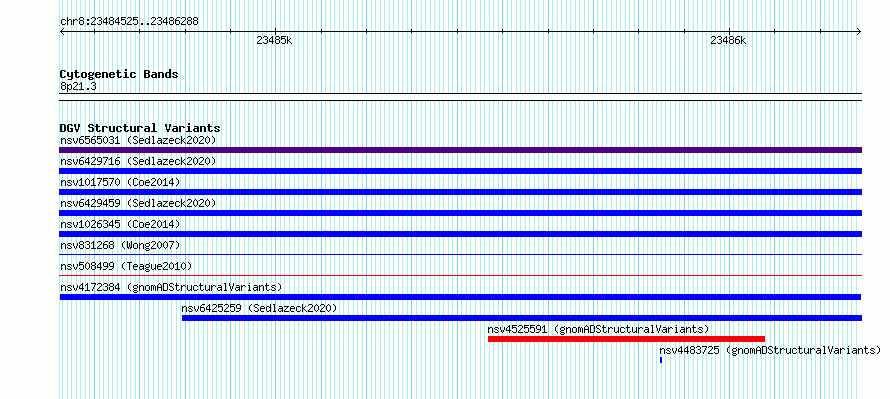This screenshot has height=399, width=890.
Task: Click the 23485k ruler label
Action: click(x=274, y=40)
